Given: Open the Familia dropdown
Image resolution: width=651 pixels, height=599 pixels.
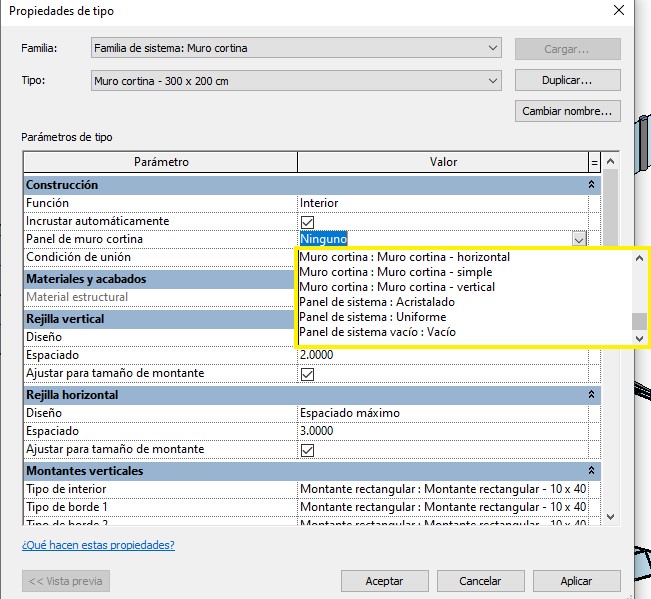Looking at the screenshot, I should [x=295, y=48].
